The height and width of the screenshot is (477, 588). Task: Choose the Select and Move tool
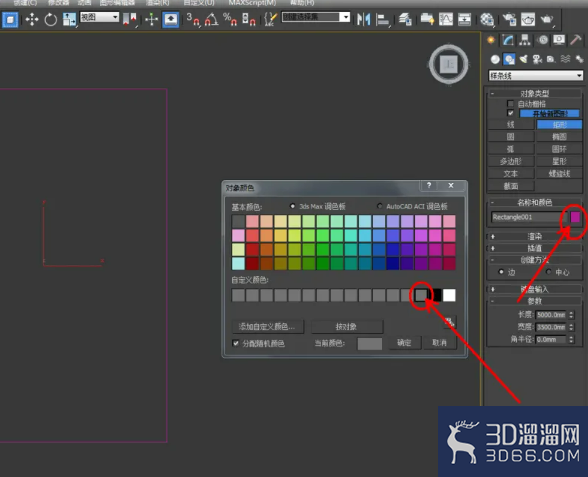click(x=32, y=19)
